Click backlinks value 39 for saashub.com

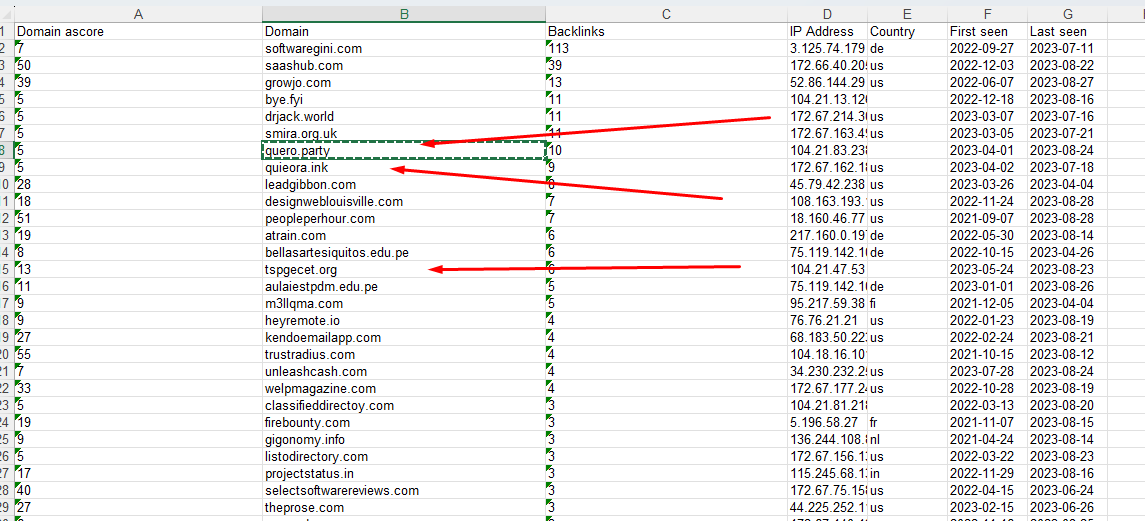click(666, 65)
